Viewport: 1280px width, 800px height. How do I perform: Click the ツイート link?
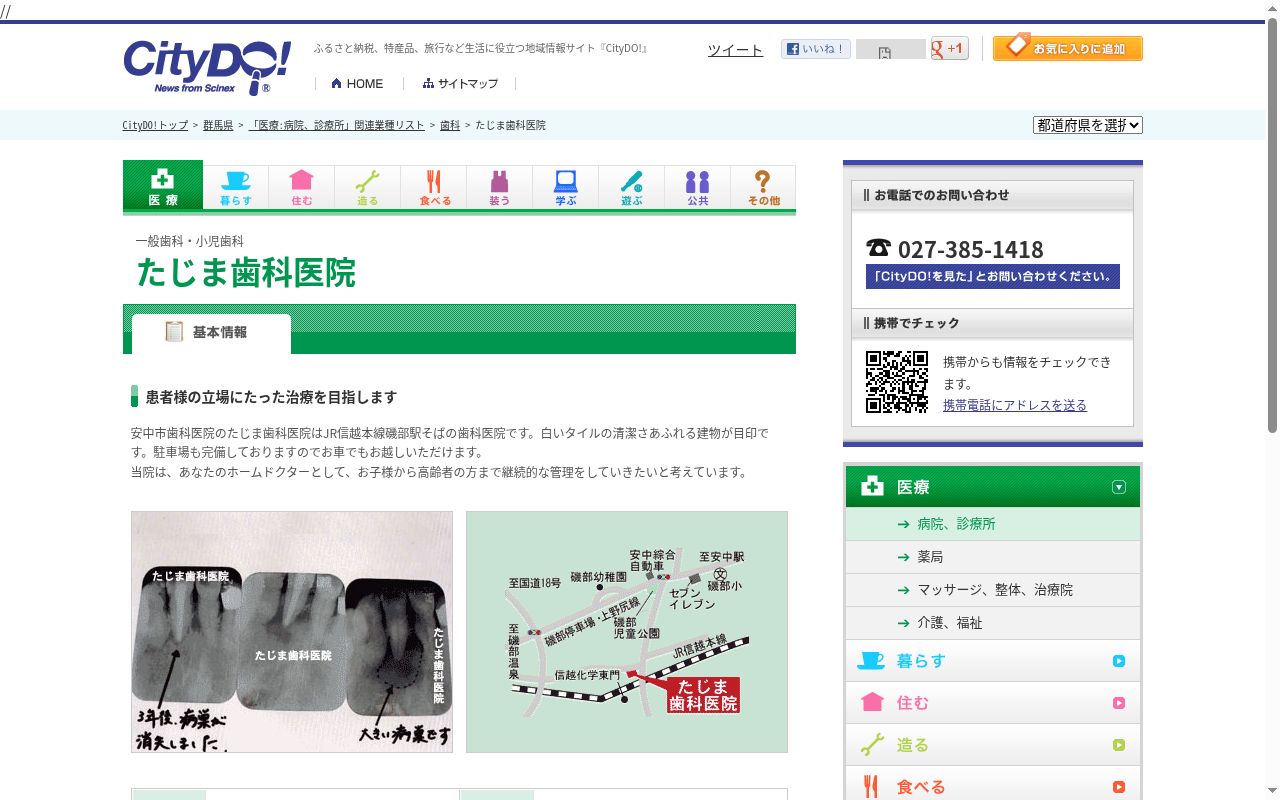[735, 50]
